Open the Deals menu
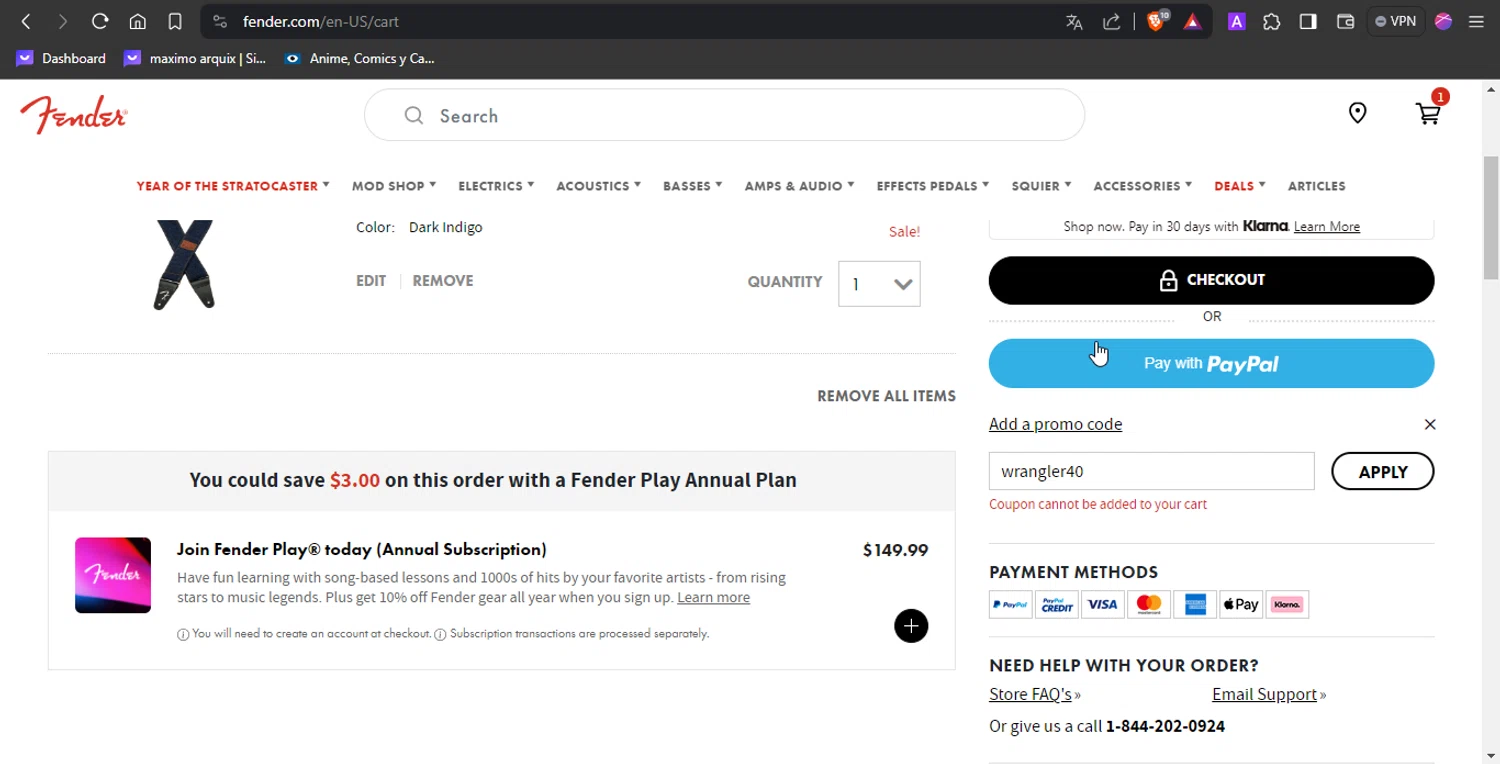1500x764 pixels. pyautogui.click(x=1239, y=186)
